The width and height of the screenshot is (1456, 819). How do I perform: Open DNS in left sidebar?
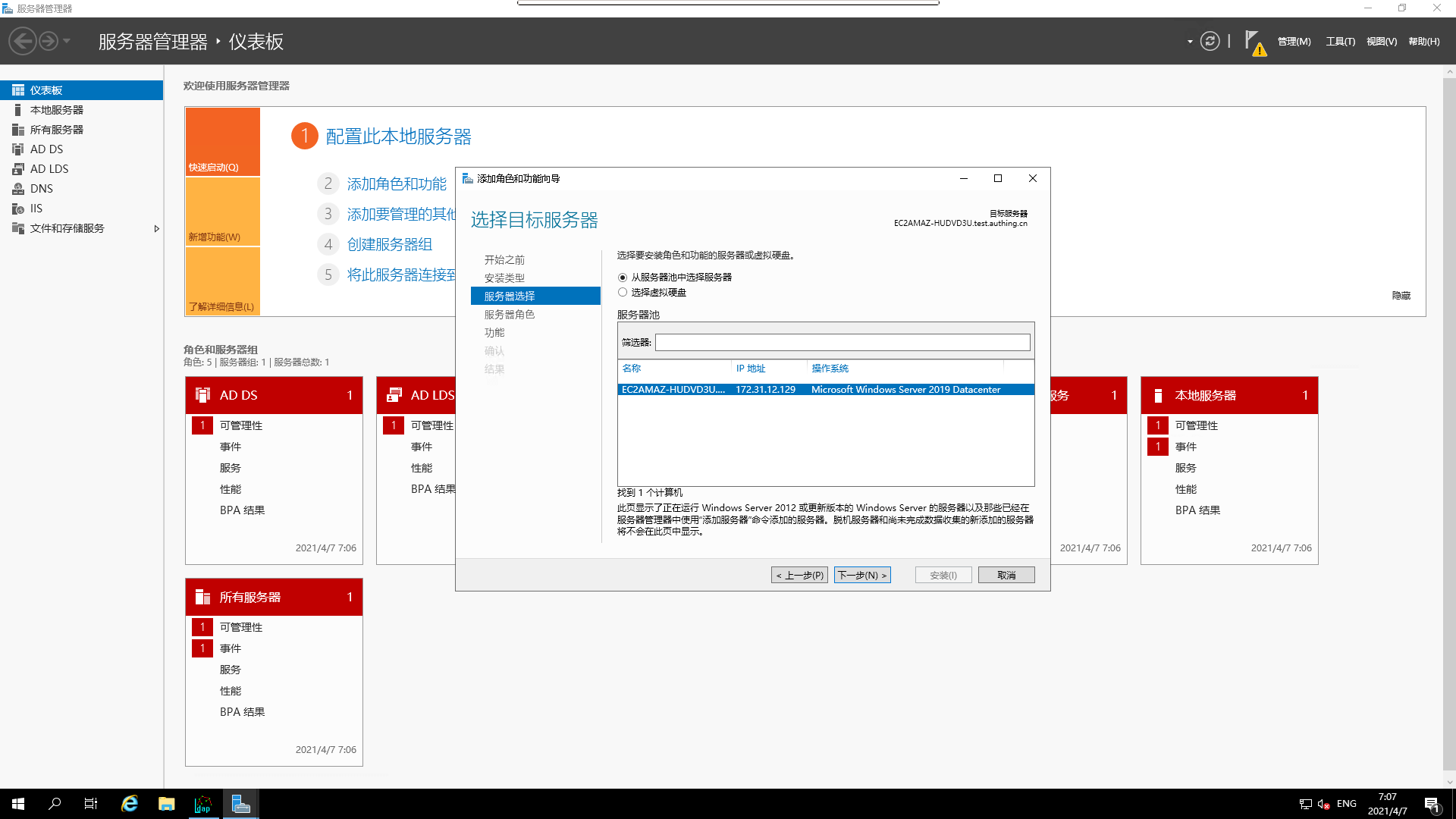click(41, 189)
